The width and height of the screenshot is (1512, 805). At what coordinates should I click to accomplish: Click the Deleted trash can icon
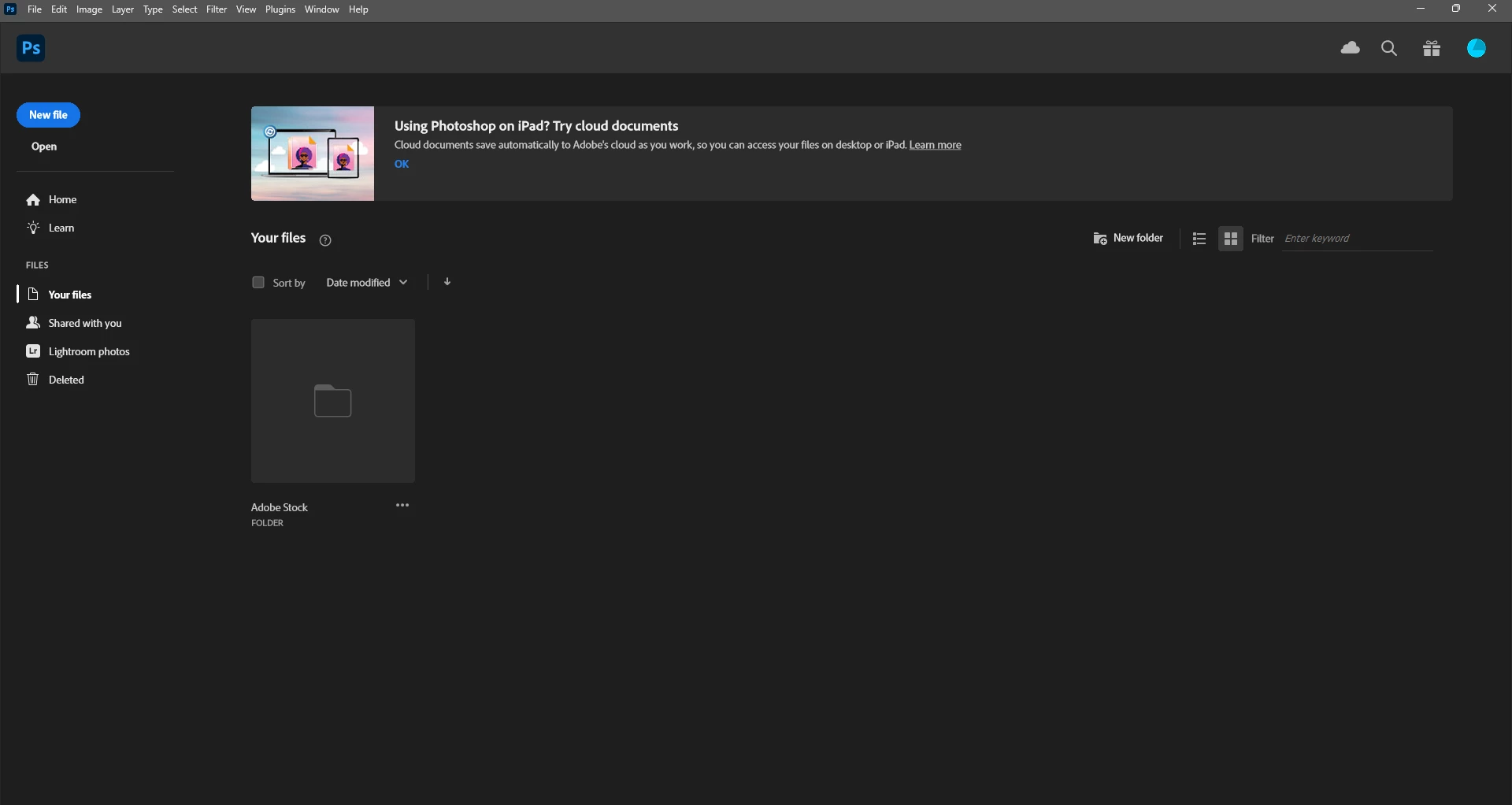pyautogui.click(x=33, y=380)
